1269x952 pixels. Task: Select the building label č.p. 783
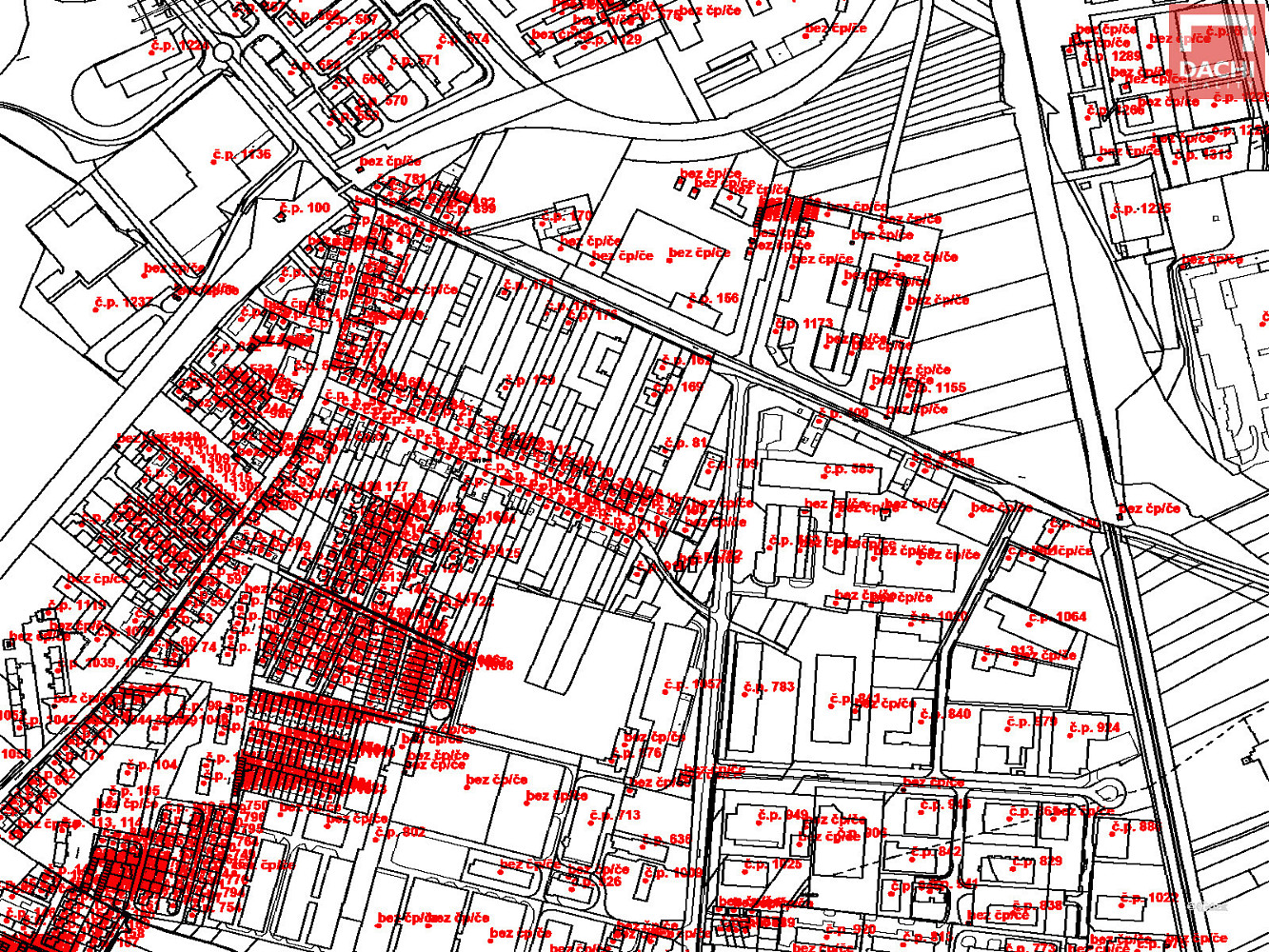[x=769, y=686]
